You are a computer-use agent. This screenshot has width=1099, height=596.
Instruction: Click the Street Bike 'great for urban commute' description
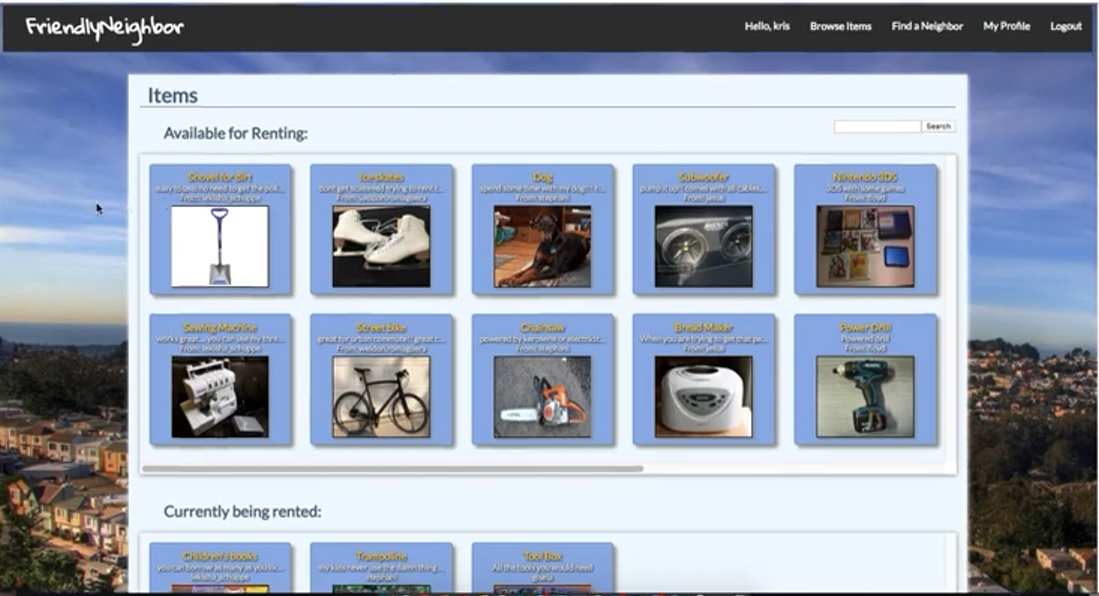[x=381, y=339]
